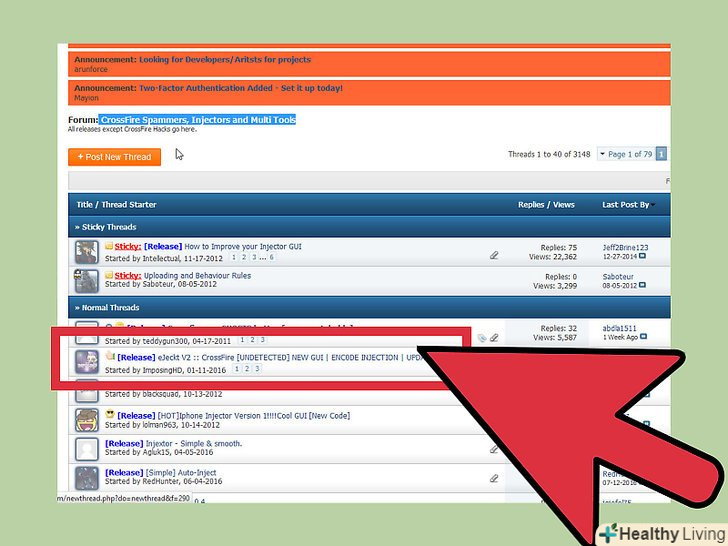This screenshot has height=546, width=728.
Task: Go to last post icon by abdla1511
Action: coord(644,337)
